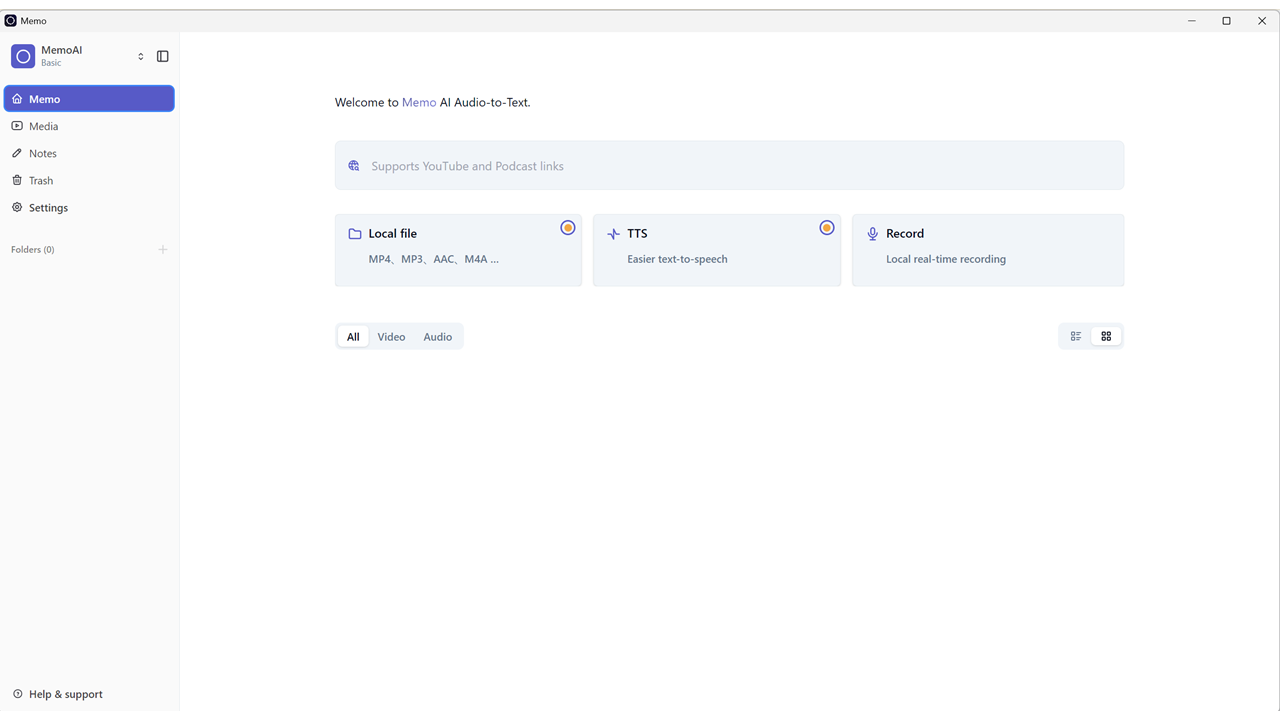Viewport: 1280px width, 720px height.
Task: Select the Video filter tab
Action: point(391,337)
